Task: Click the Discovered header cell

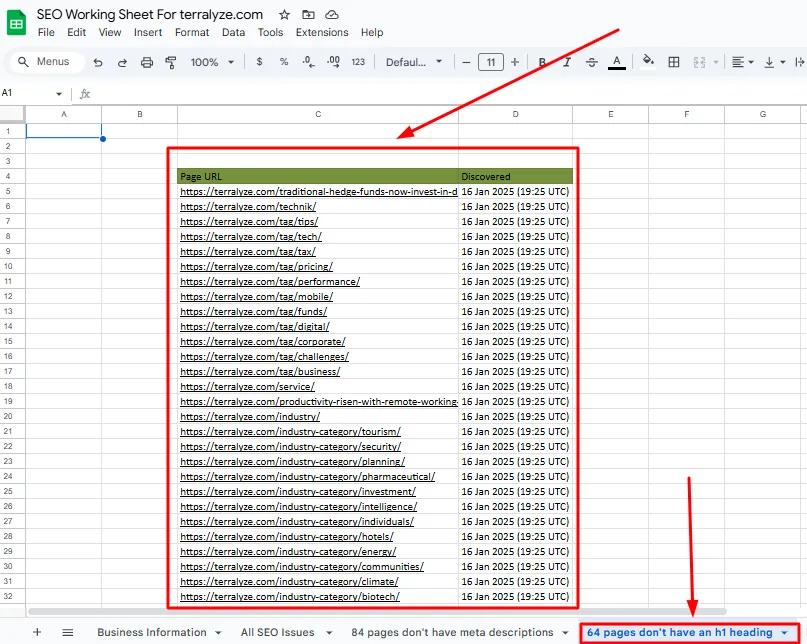Action: (515, 177)
